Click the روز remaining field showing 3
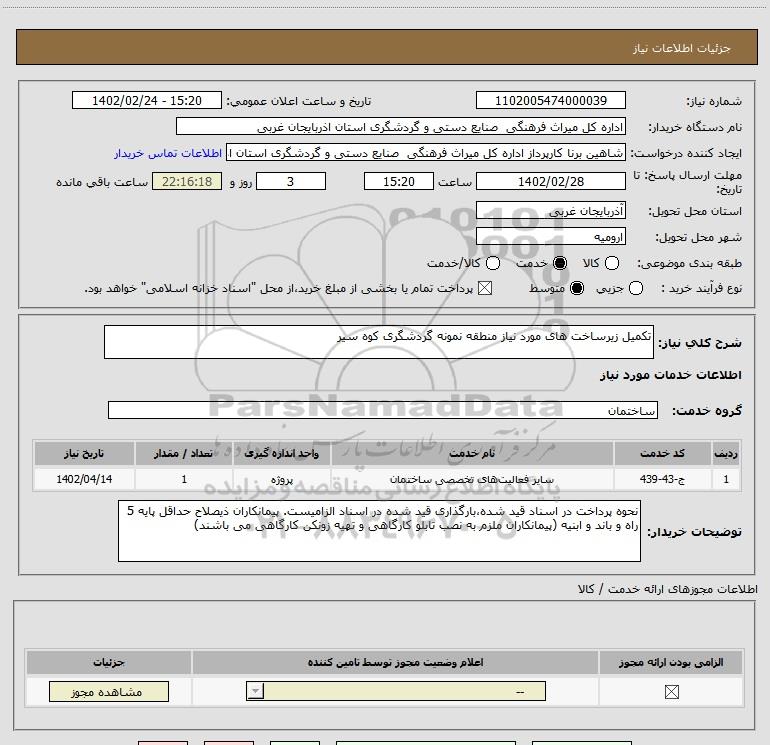 tap(291, 181)
